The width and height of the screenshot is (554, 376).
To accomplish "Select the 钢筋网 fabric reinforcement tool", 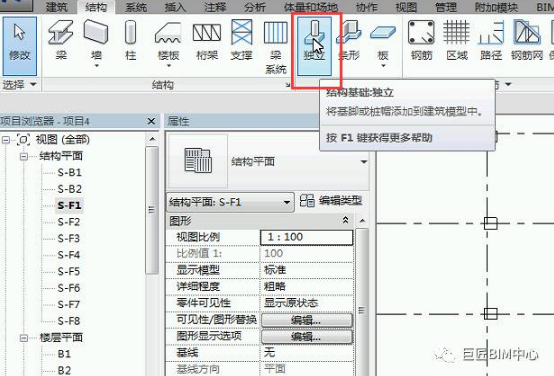I will click(x=527, y=41).
